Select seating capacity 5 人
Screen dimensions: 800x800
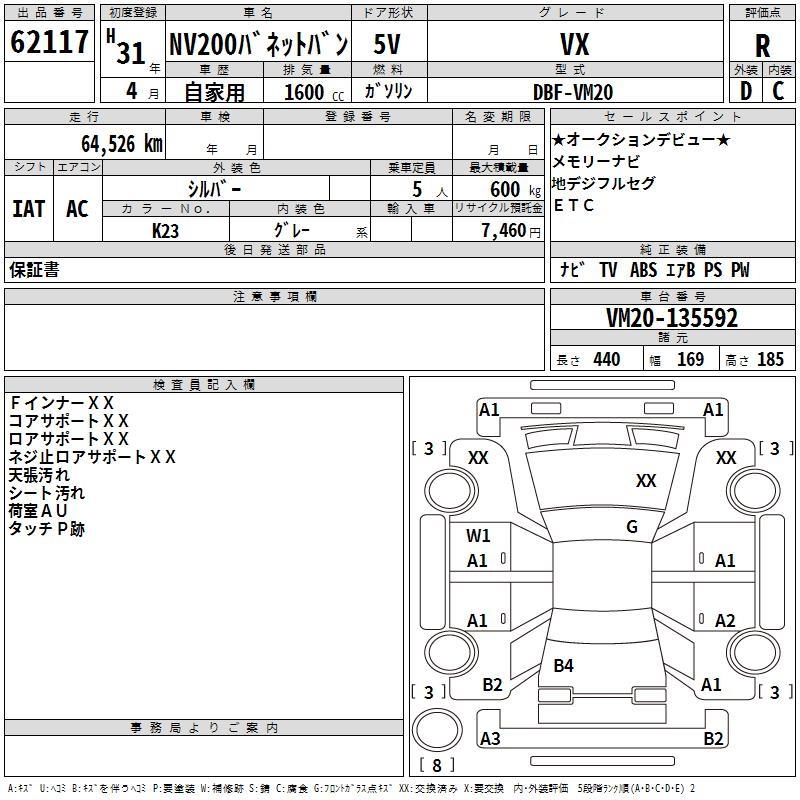click(x=430, y=189)
